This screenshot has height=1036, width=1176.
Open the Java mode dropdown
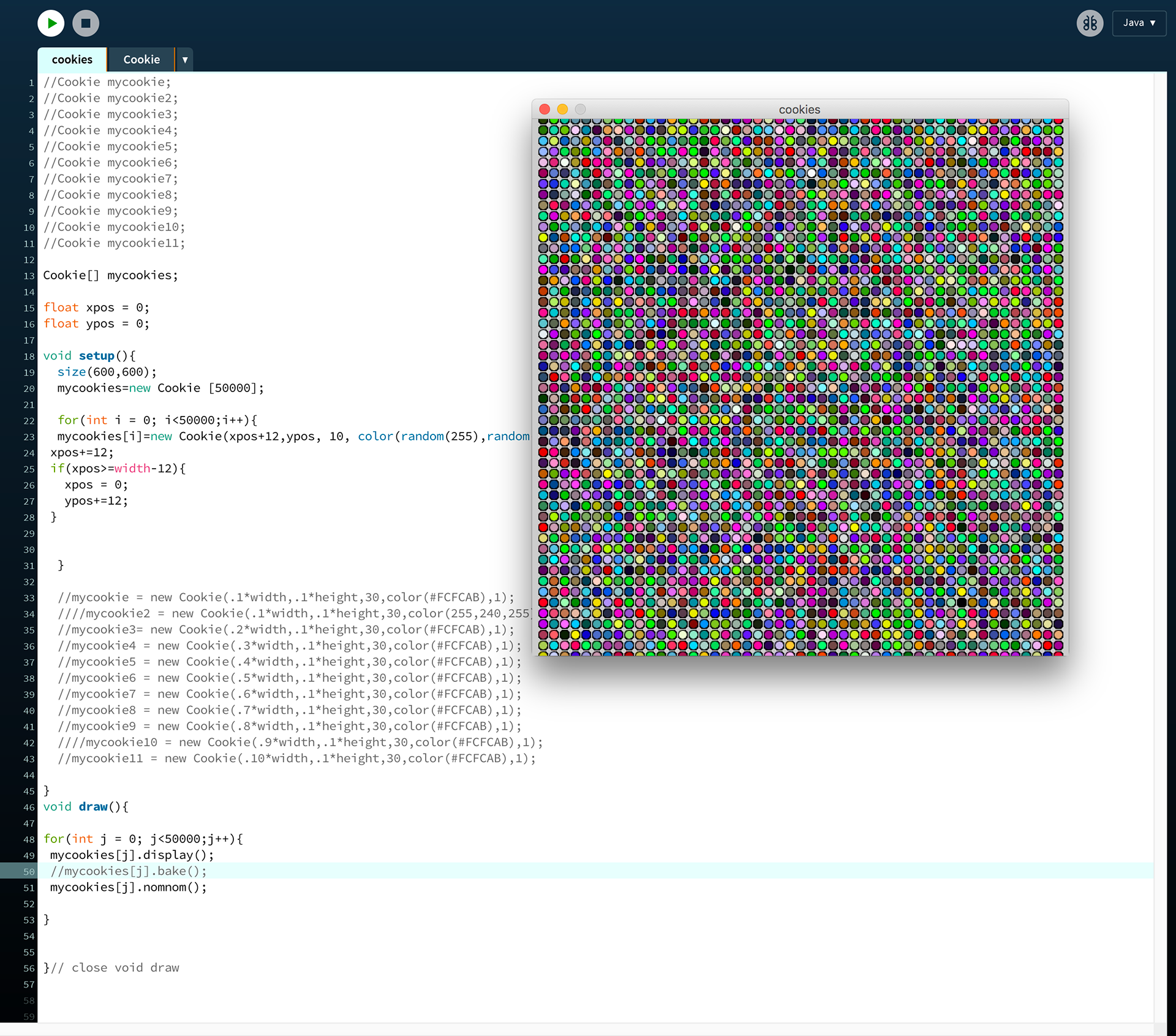(x=1139, y=23)
